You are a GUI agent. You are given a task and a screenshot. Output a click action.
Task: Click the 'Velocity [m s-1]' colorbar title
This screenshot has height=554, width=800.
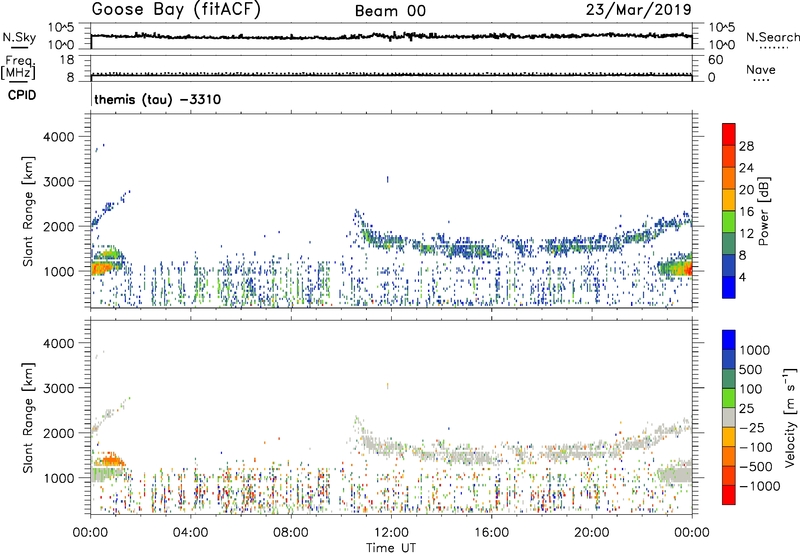pos(790,417)
